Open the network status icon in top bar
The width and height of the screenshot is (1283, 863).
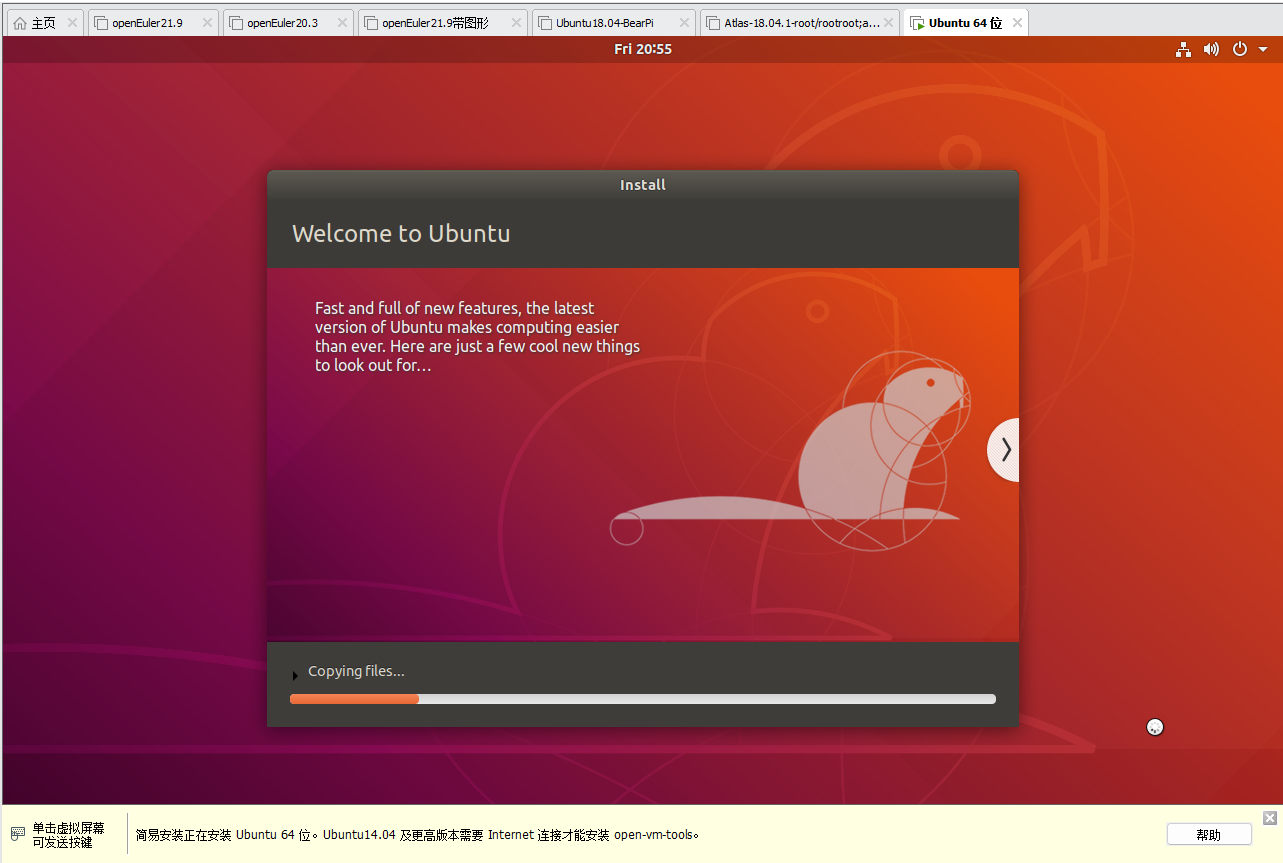coord(1184,49)
